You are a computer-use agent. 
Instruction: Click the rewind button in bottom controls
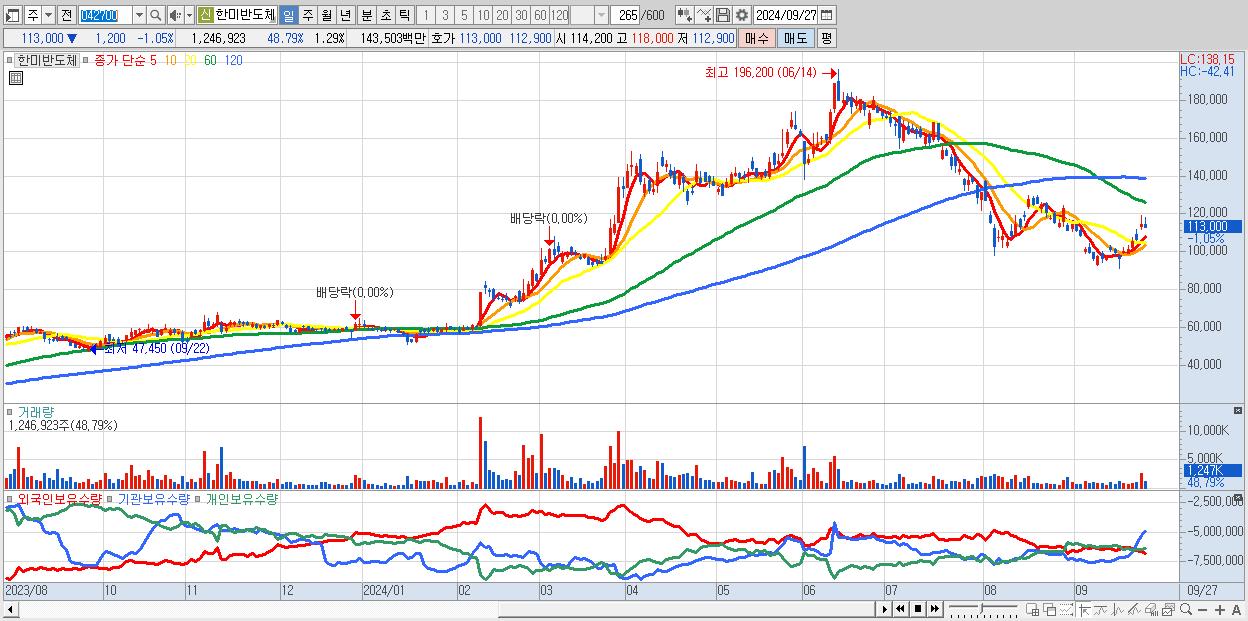tap(901, 609)
